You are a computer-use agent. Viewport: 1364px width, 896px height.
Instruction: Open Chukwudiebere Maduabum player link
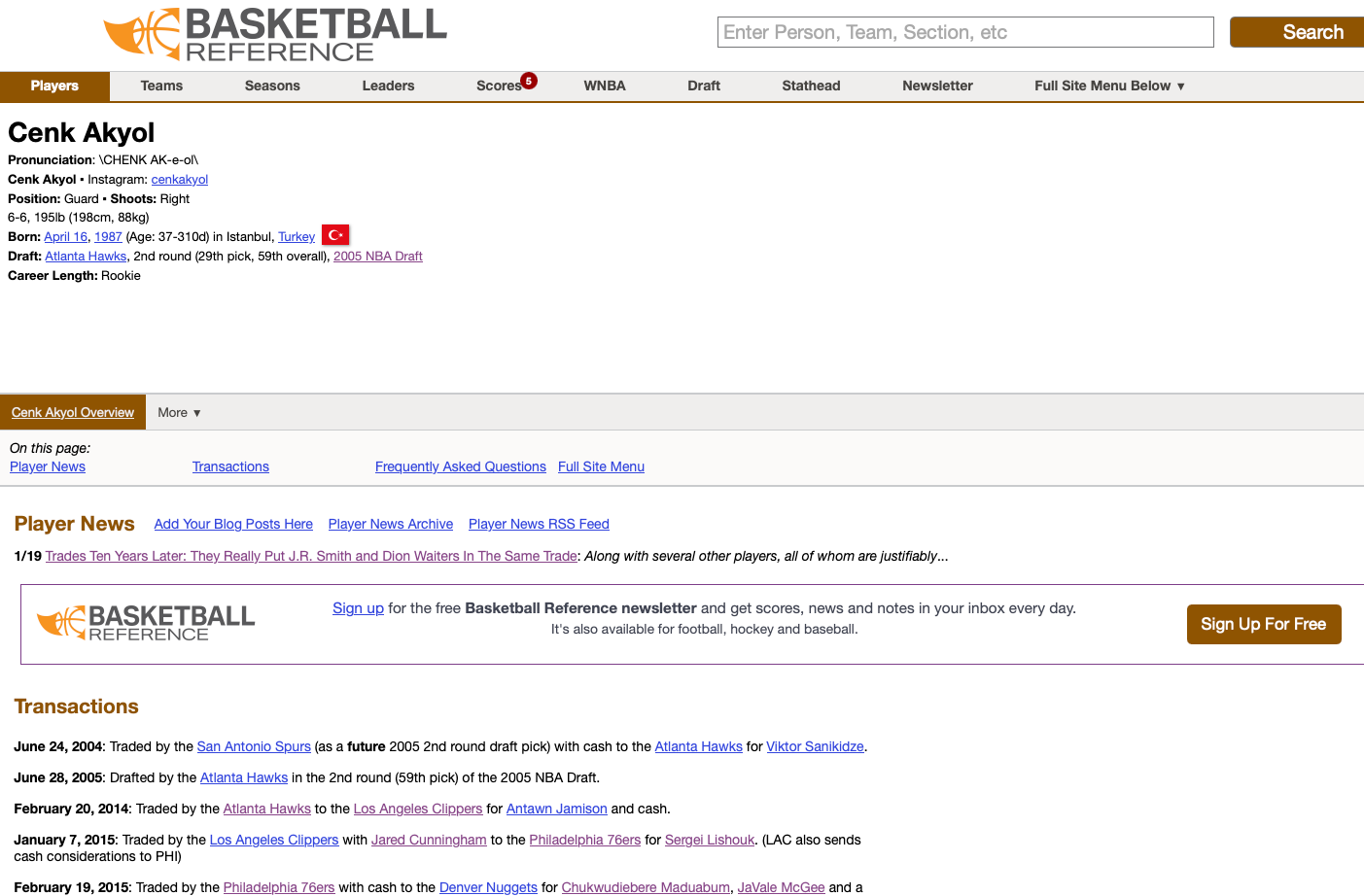tap(646, 887)
